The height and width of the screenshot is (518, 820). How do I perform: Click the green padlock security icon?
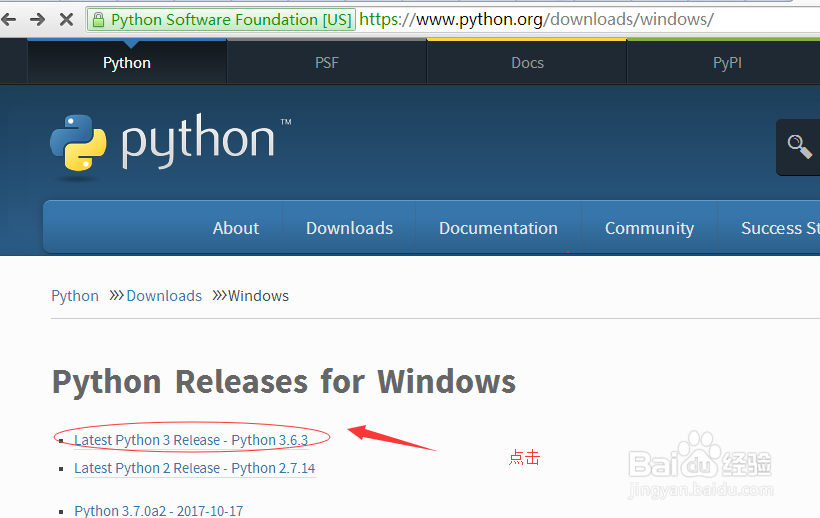click(98, 20)
